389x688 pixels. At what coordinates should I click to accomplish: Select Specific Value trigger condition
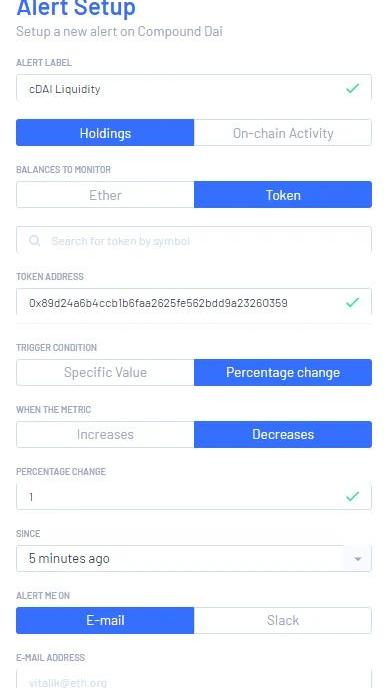[105, 373]
